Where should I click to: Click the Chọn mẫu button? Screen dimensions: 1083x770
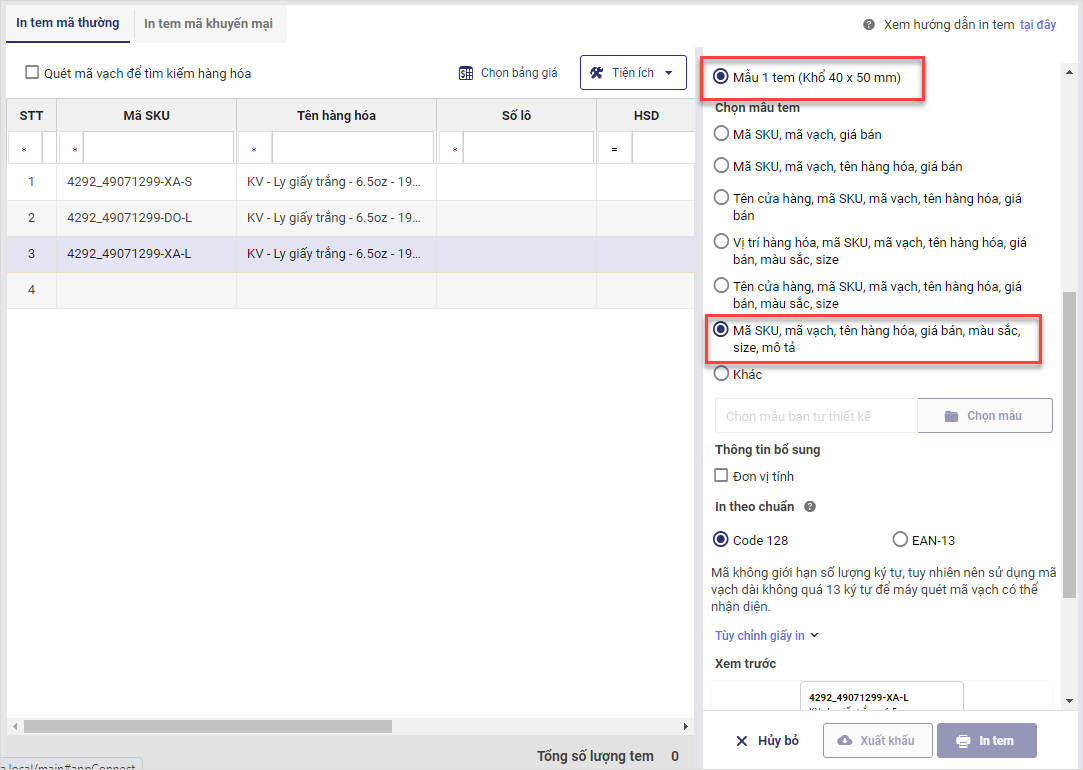pyautogui.click(x=985, y=416)
